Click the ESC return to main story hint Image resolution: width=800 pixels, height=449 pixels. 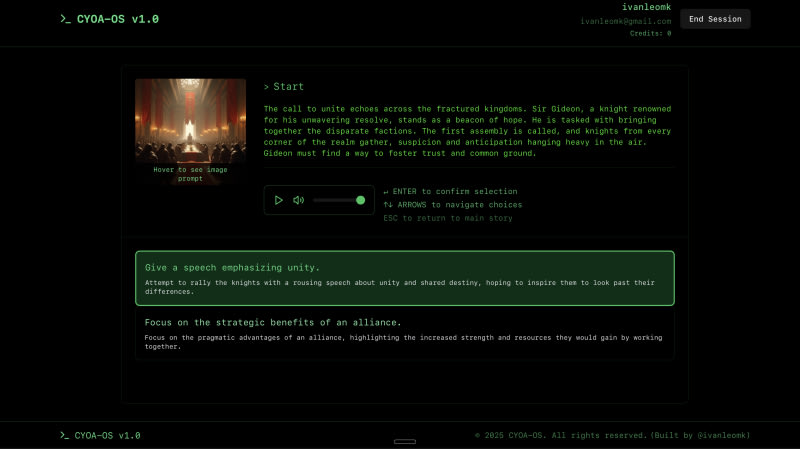coord(447,218)
